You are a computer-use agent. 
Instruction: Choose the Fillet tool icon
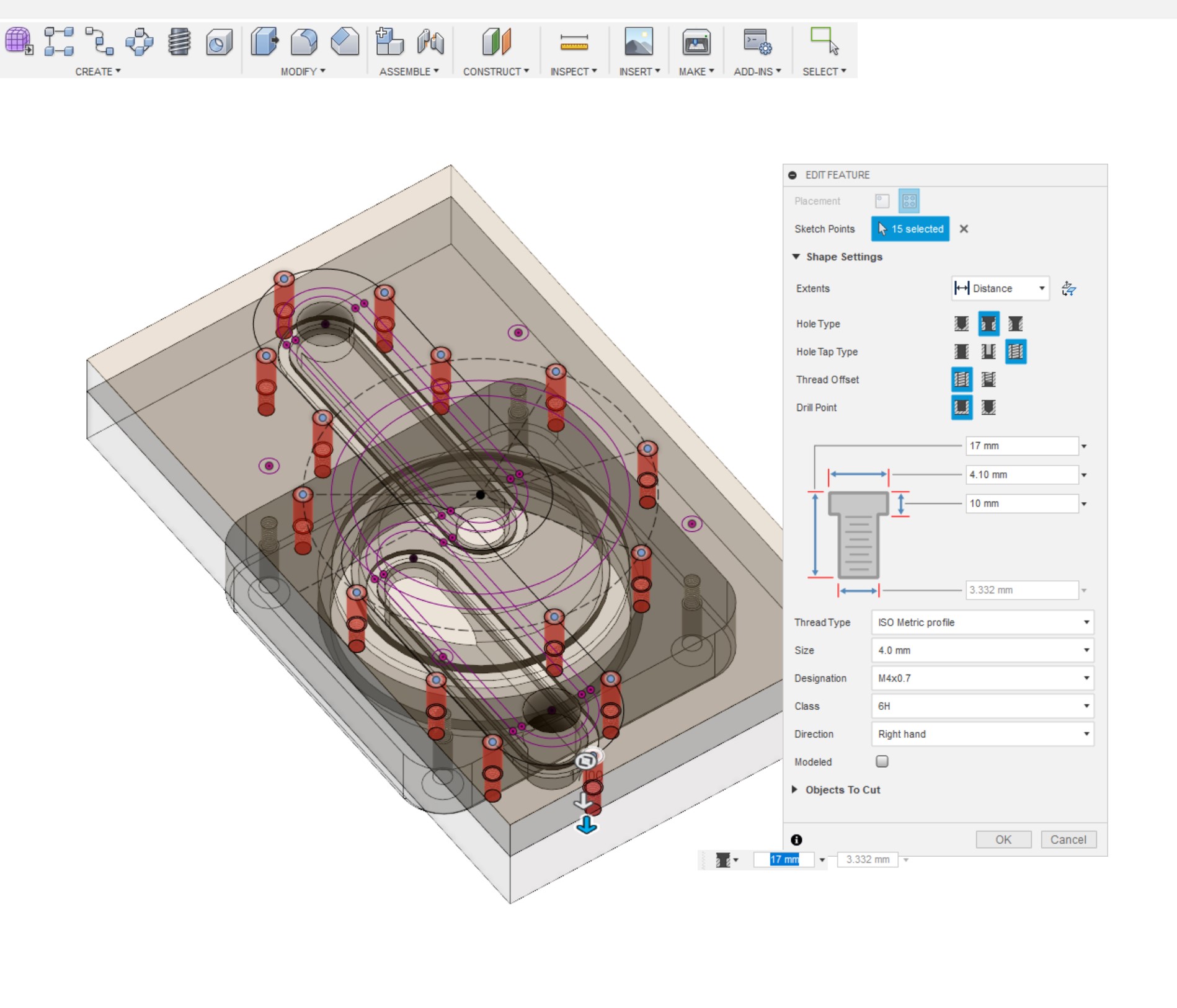tap(304, 42)
